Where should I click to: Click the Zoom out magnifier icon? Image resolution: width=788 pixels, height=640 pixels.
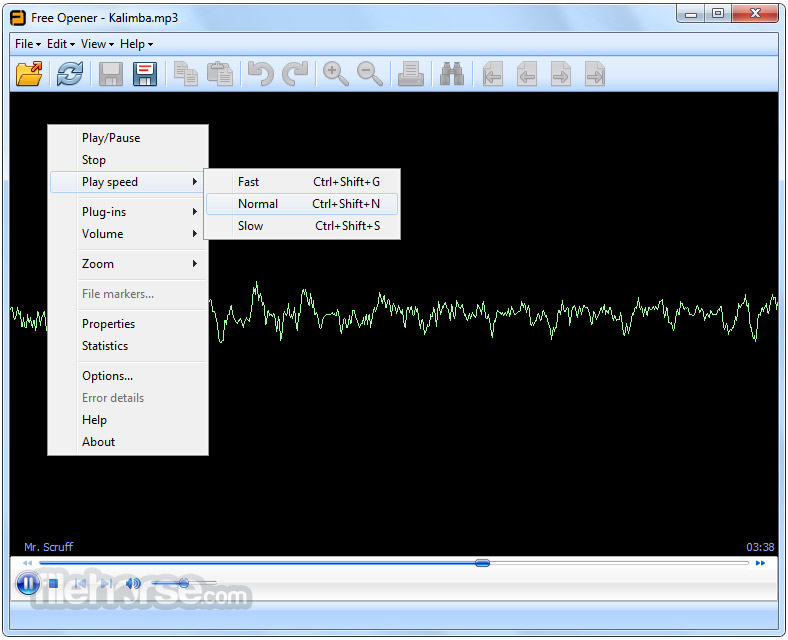[x=370, y=74]
